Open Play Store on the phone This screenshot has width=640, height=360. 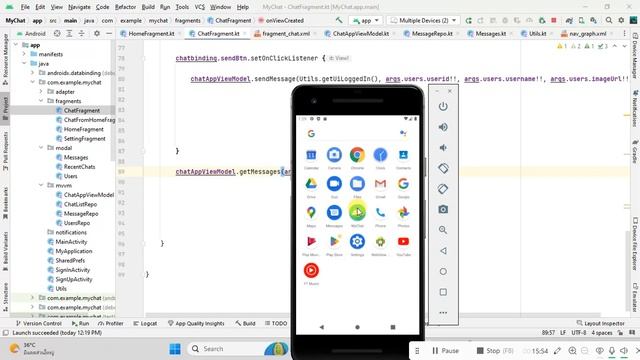pyautogui.click(x=334, y=242)
